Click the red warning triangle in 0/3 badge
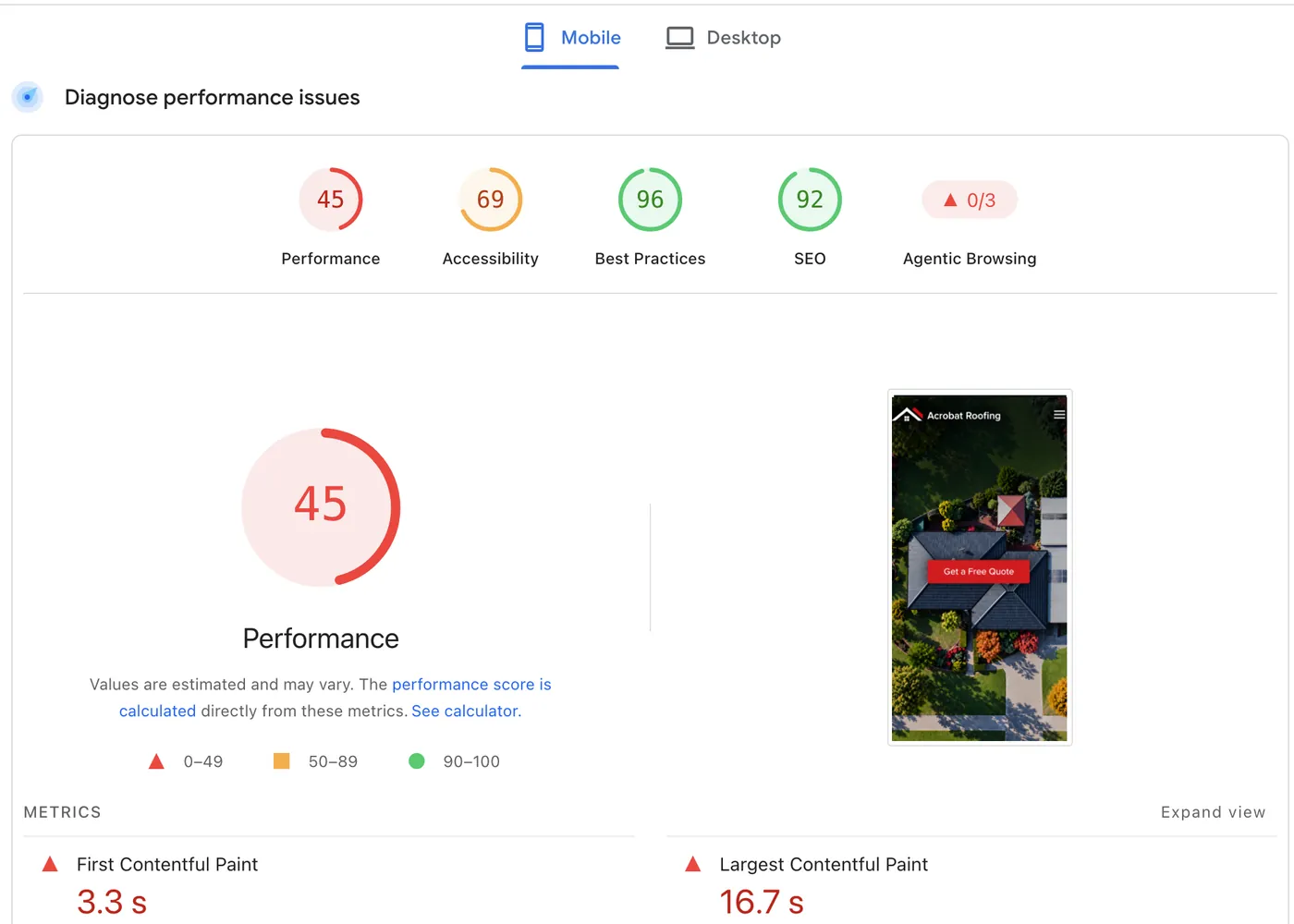Viewport: 1294px width, 924px height. tap(950, 200)
